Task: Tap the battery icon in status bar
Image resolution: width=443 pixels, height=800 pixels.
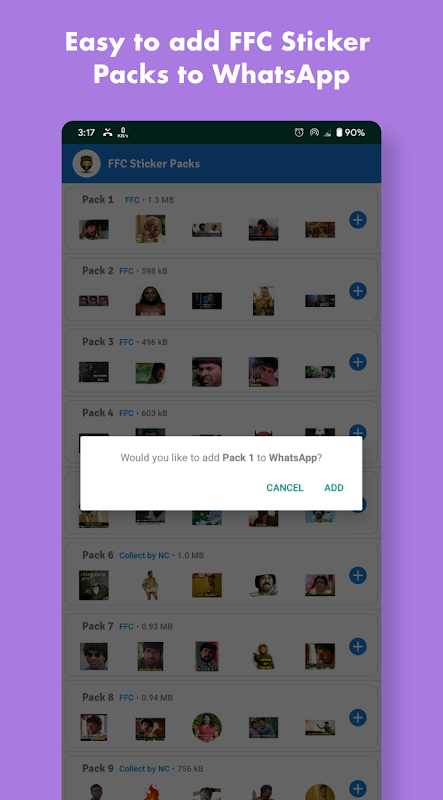Action: (339, 133)
